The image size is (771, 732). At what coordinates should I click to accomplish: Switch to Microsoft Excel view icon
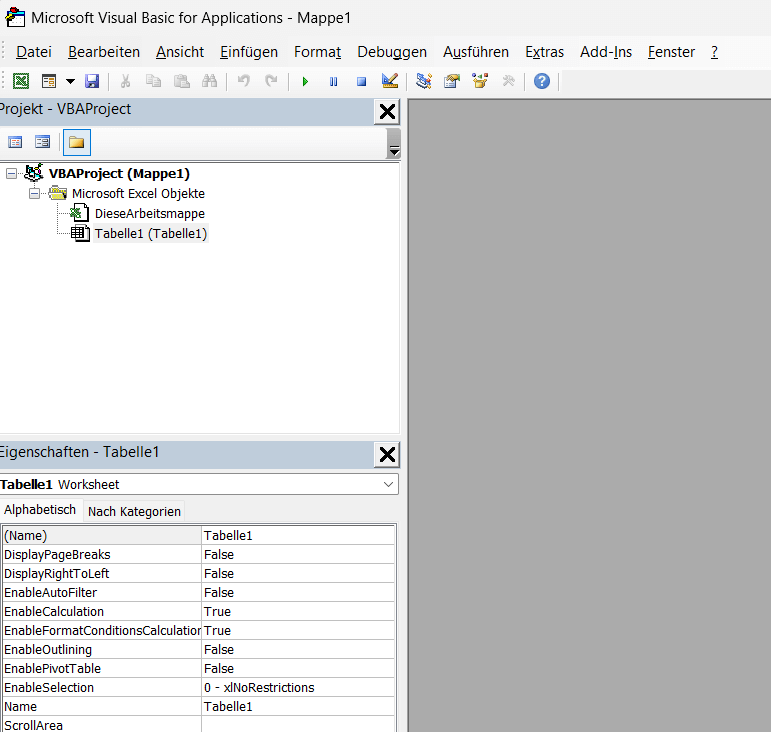[x=21, y=81]
